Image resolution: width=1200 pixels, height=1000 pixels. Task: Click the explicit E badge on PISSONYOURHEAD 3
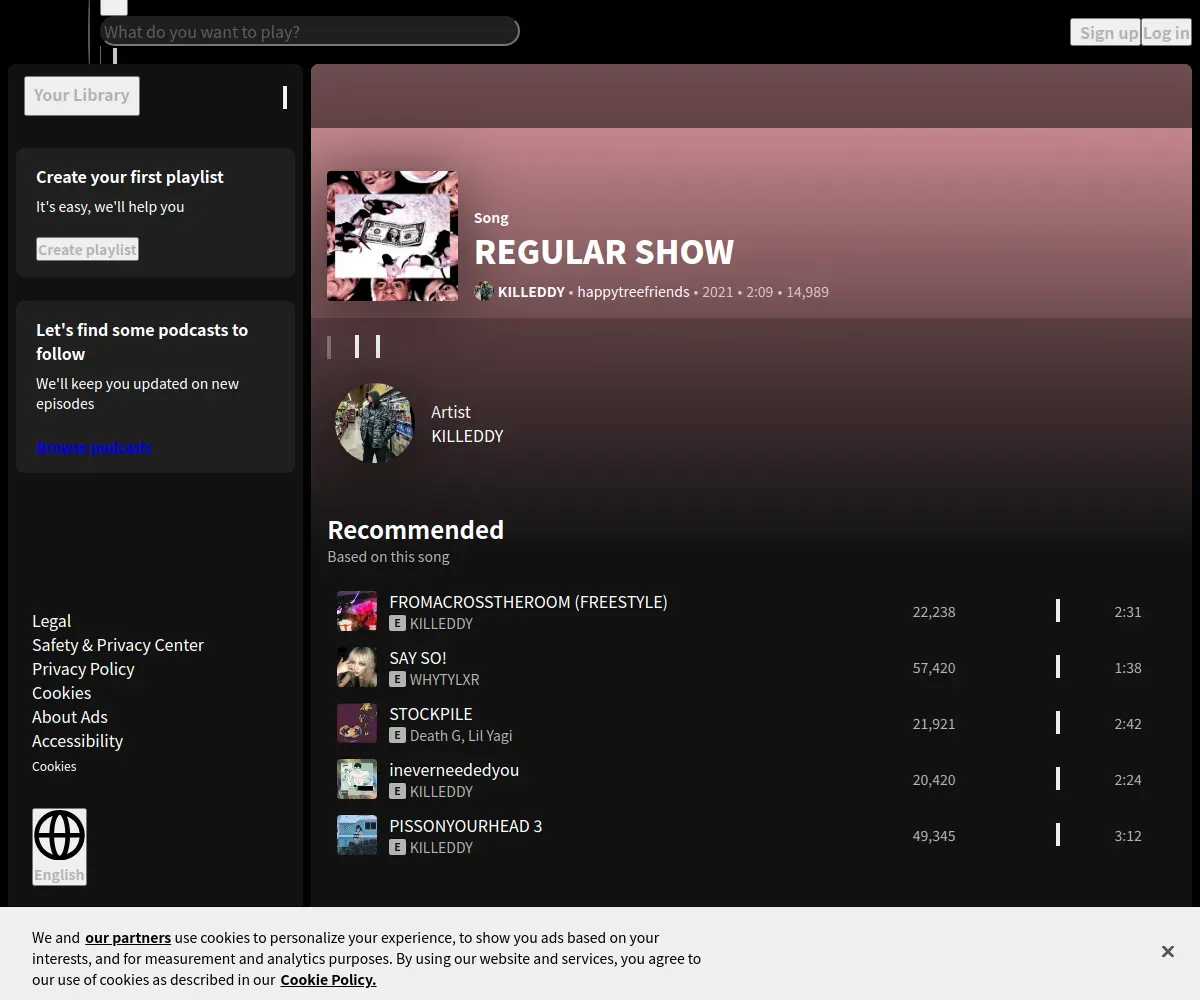coord(397,847)
